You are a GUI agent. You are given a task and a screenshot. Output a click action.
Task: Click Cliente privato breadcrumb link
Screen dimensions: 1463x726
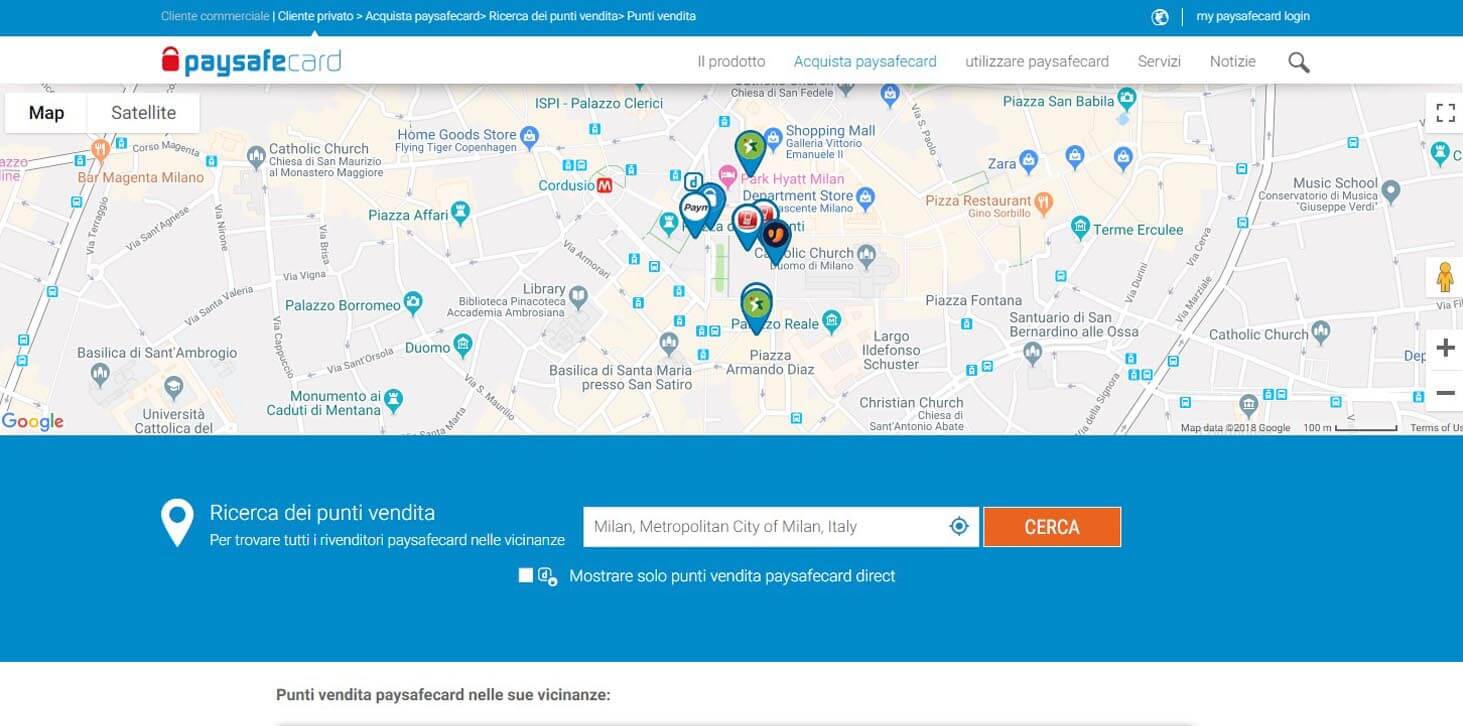pyautogui.click(x=316, y=16)
